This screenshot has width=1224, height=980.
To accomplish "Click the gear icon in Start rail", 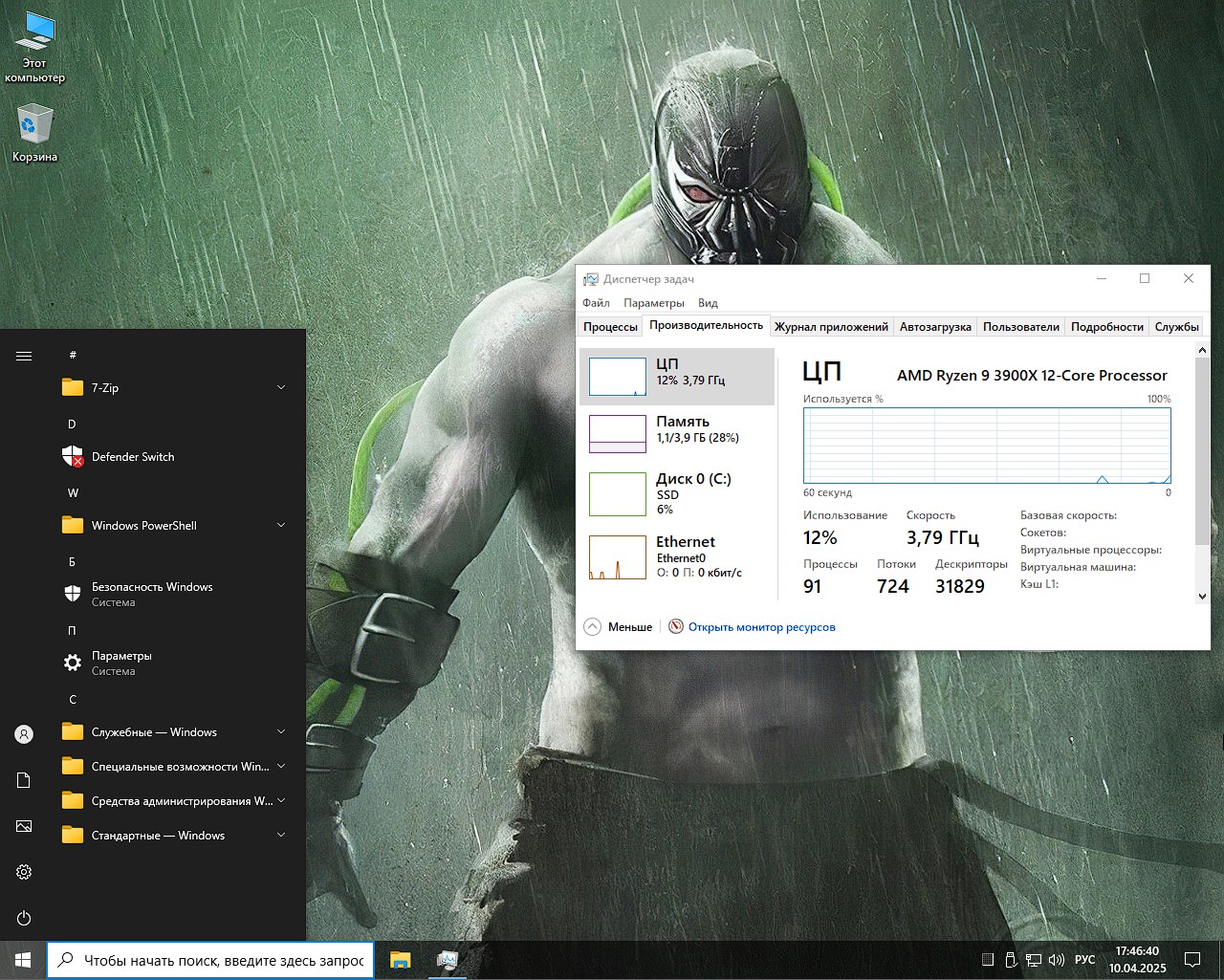I will coord(24,872).
